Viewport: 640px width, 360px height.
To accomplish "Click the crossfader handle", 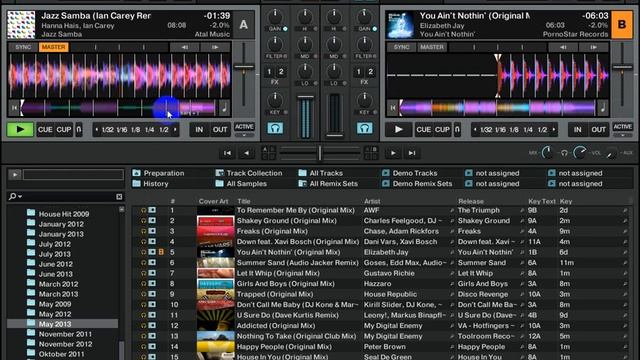I will click(320, 153).
